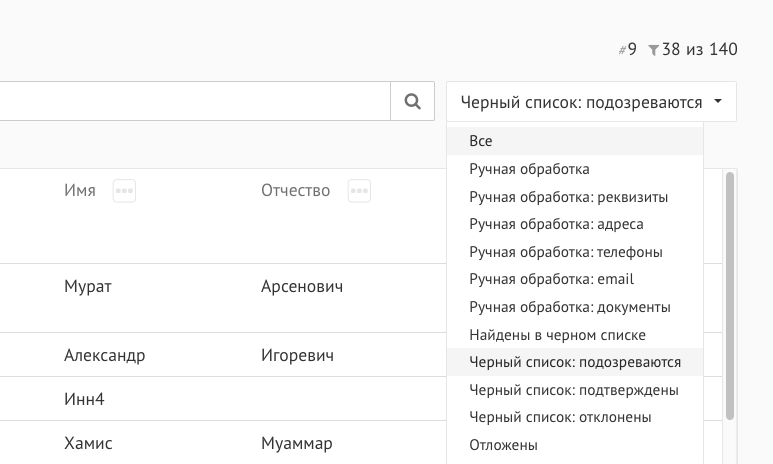Click the 38 из 140 record counter
Screen dimensions: 773x464
pos(700,49)
